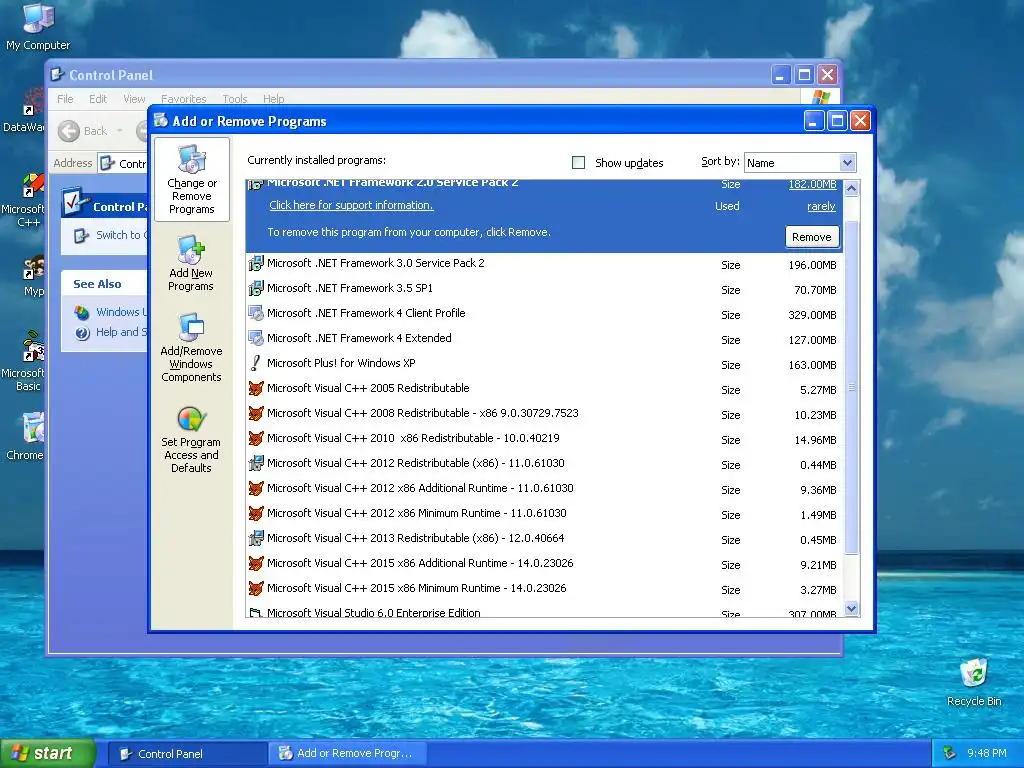Switch to Control Panel taskbar button
This screenshot has height=768, width=1024.
[x=187, y=754]
